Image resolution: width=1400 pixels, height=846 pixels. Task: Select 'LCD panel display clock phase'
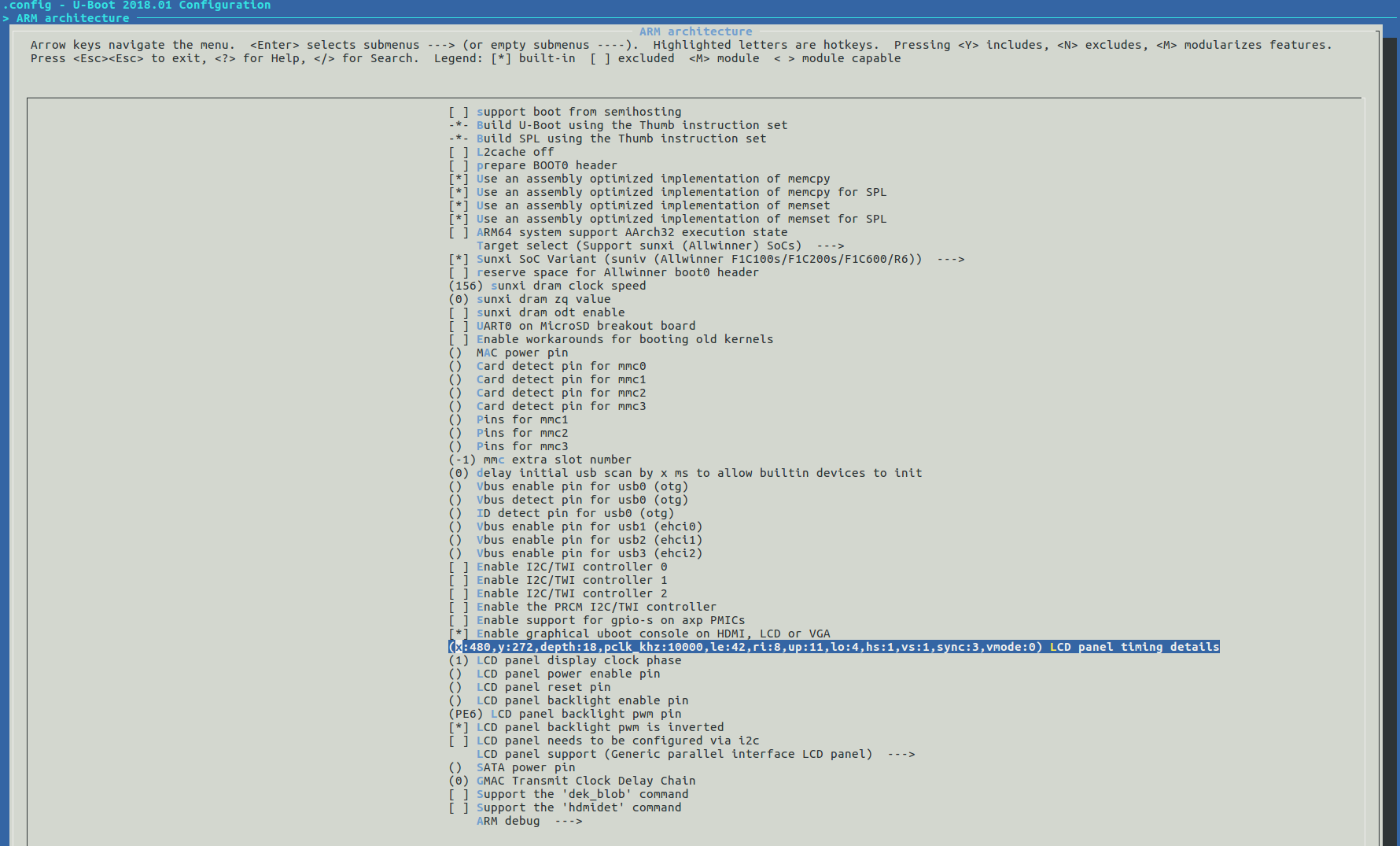(565, 660)
